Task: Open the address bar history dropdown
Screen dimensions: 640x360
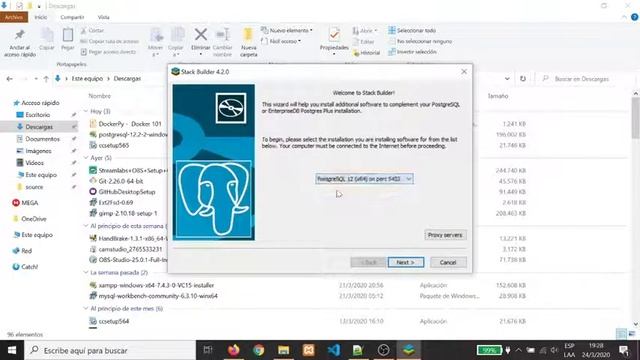Action: click(x=507, y=79)
